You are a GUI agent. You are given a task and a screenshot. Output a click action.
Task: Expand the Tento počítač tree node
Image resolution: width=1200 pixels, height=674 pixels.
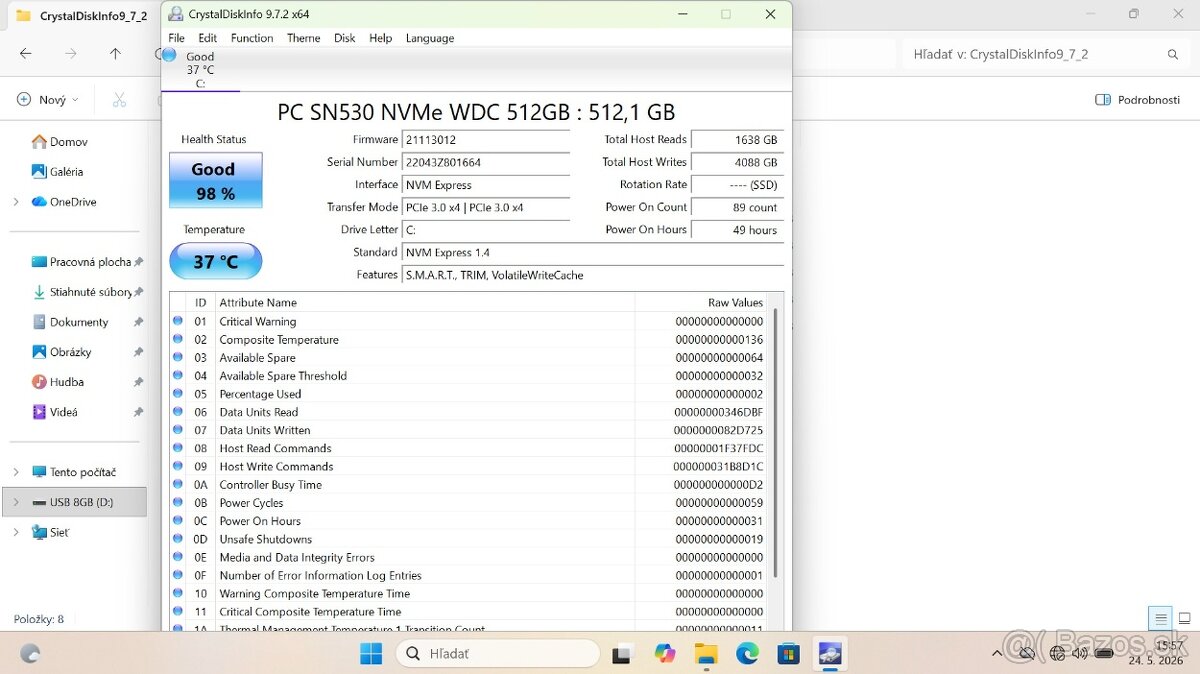16,472
